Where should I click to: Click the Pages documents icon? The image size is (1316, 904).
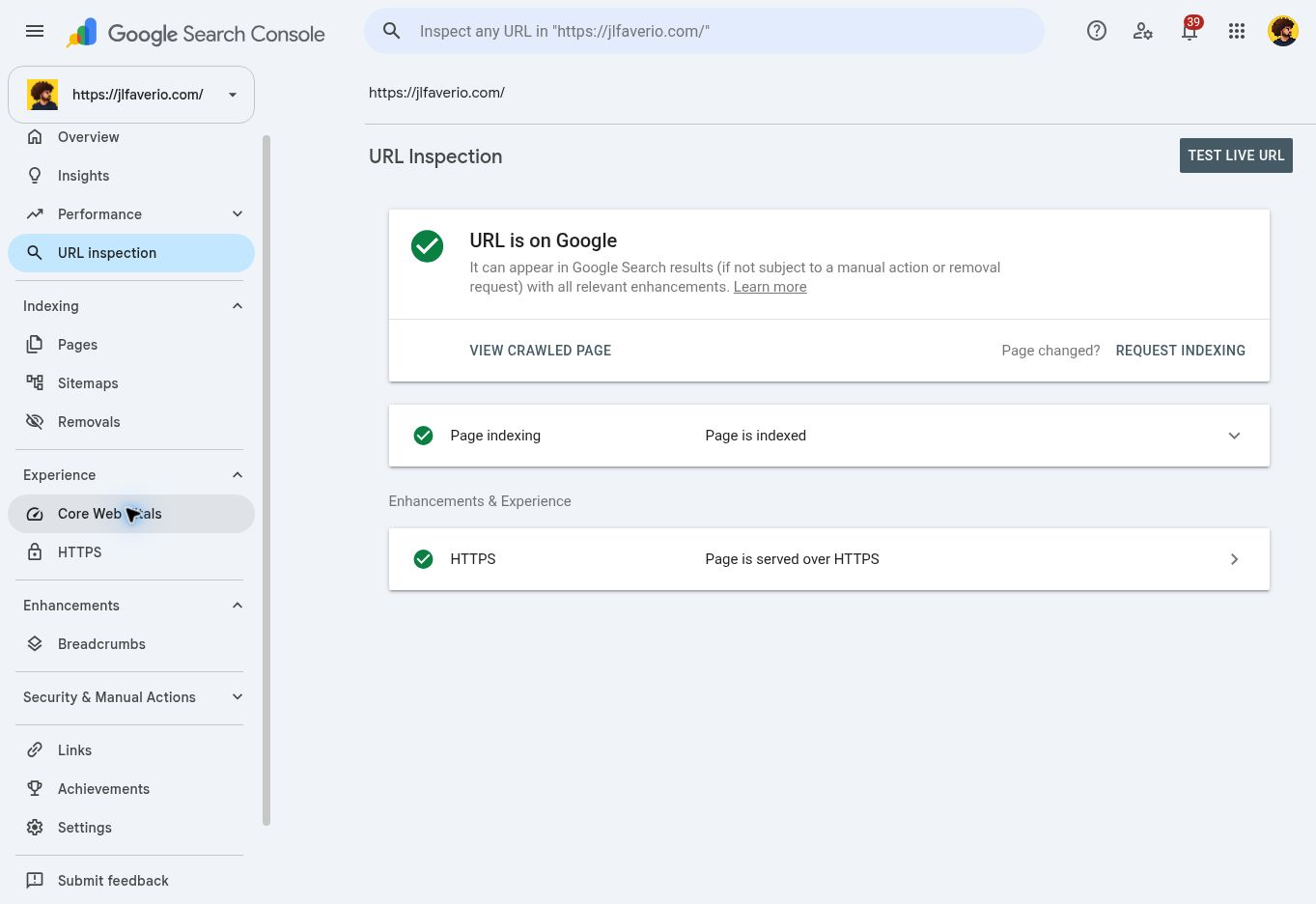pyautogui.click(x=35, y=345)
